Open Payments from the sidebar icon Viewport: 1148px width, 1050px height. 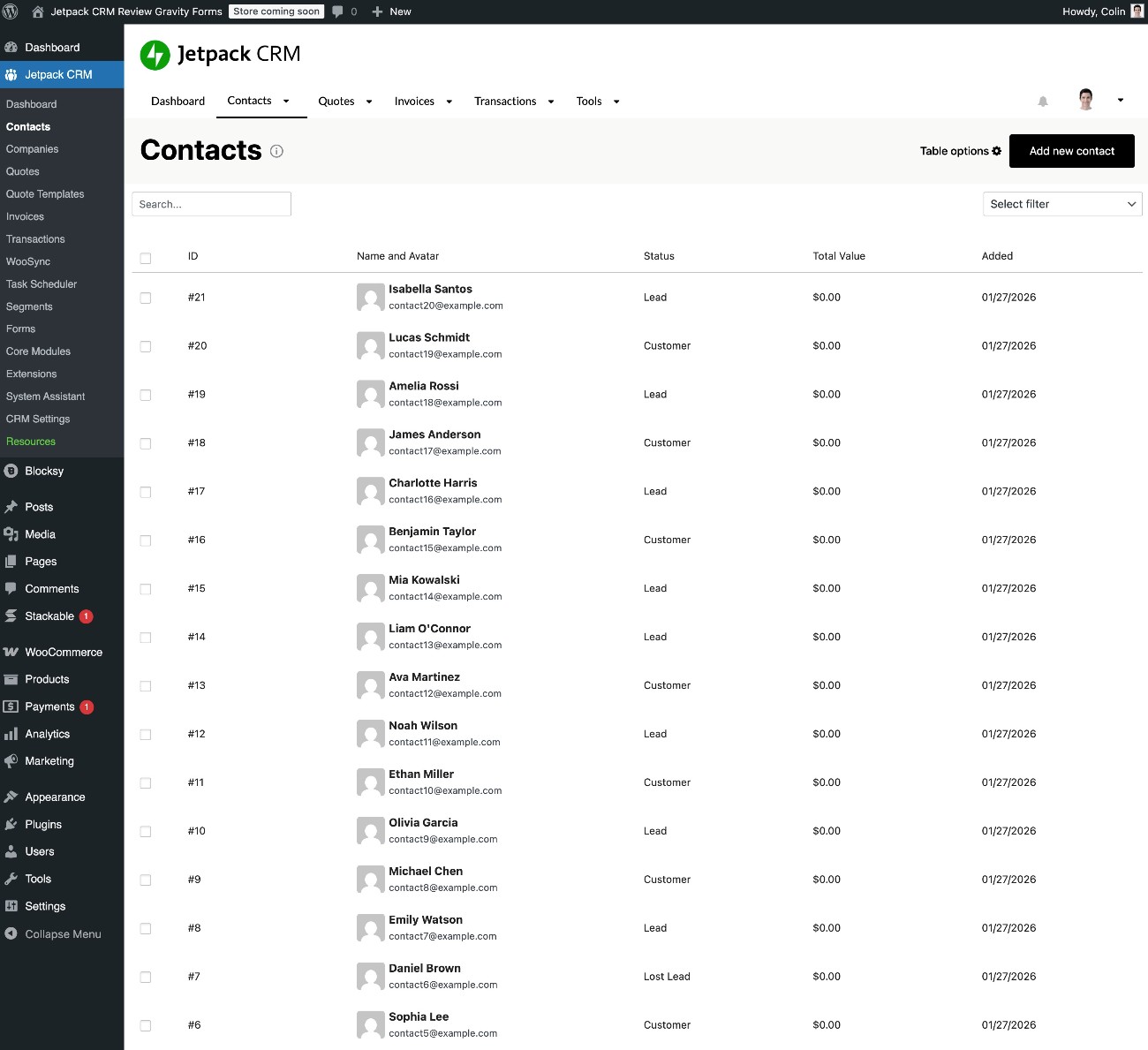click(12, 706)
